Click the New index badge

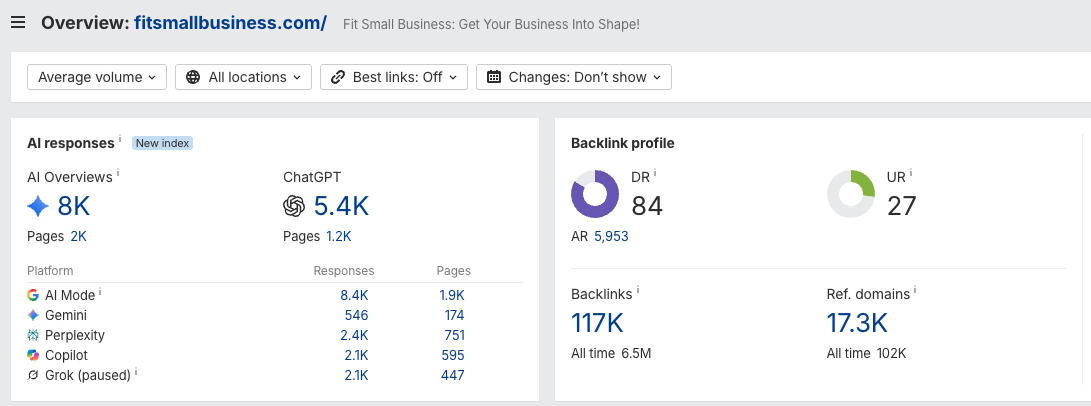[x=162, y=143]
